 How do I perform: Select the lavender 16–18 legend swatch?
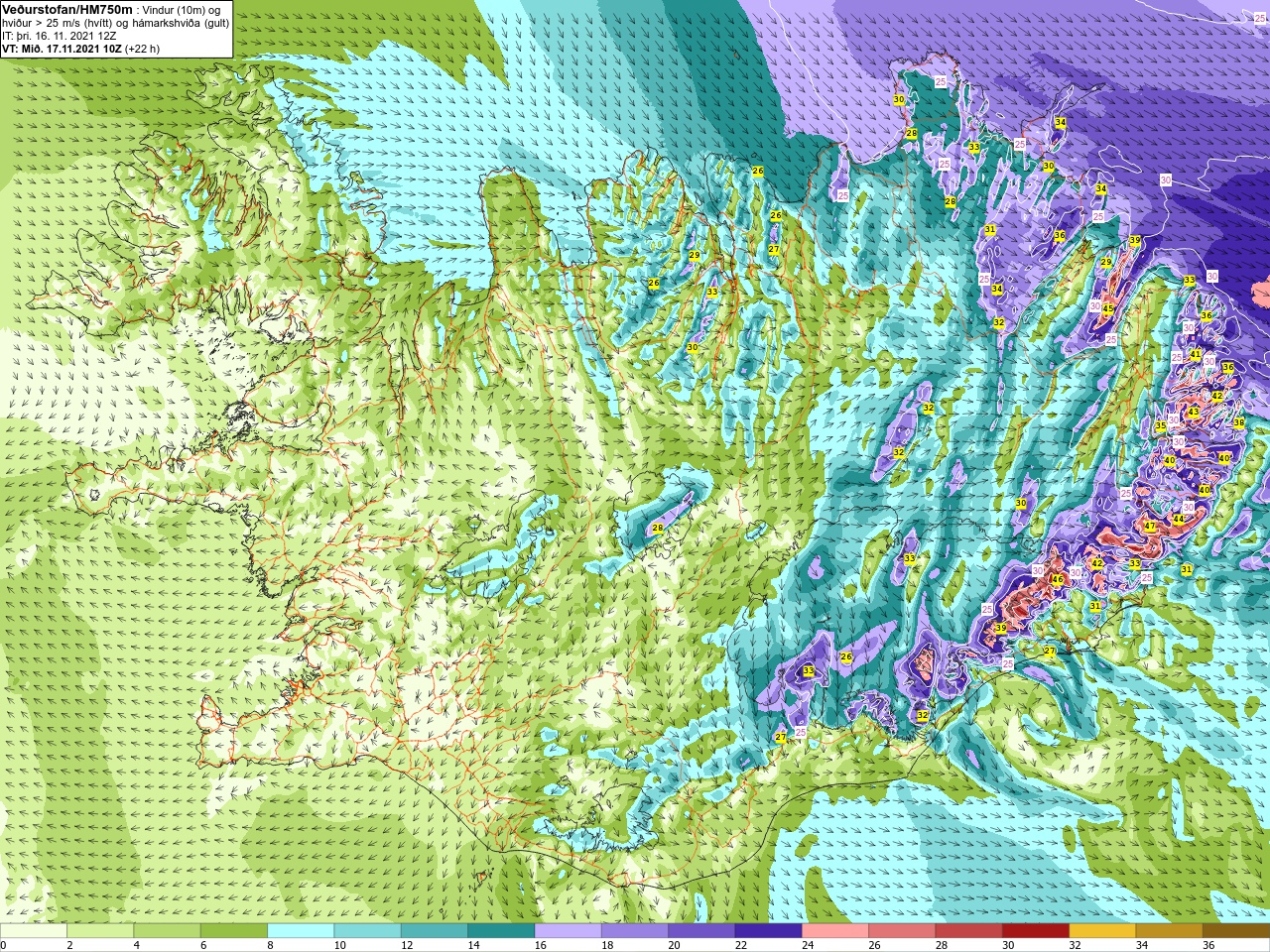(x=568, y=931)
